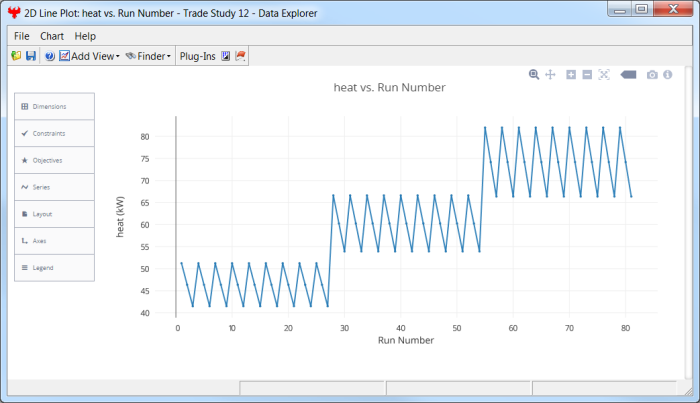Select the pan tool above the chart
Viewport: 700px width, 403px height.
click(550, 74)
